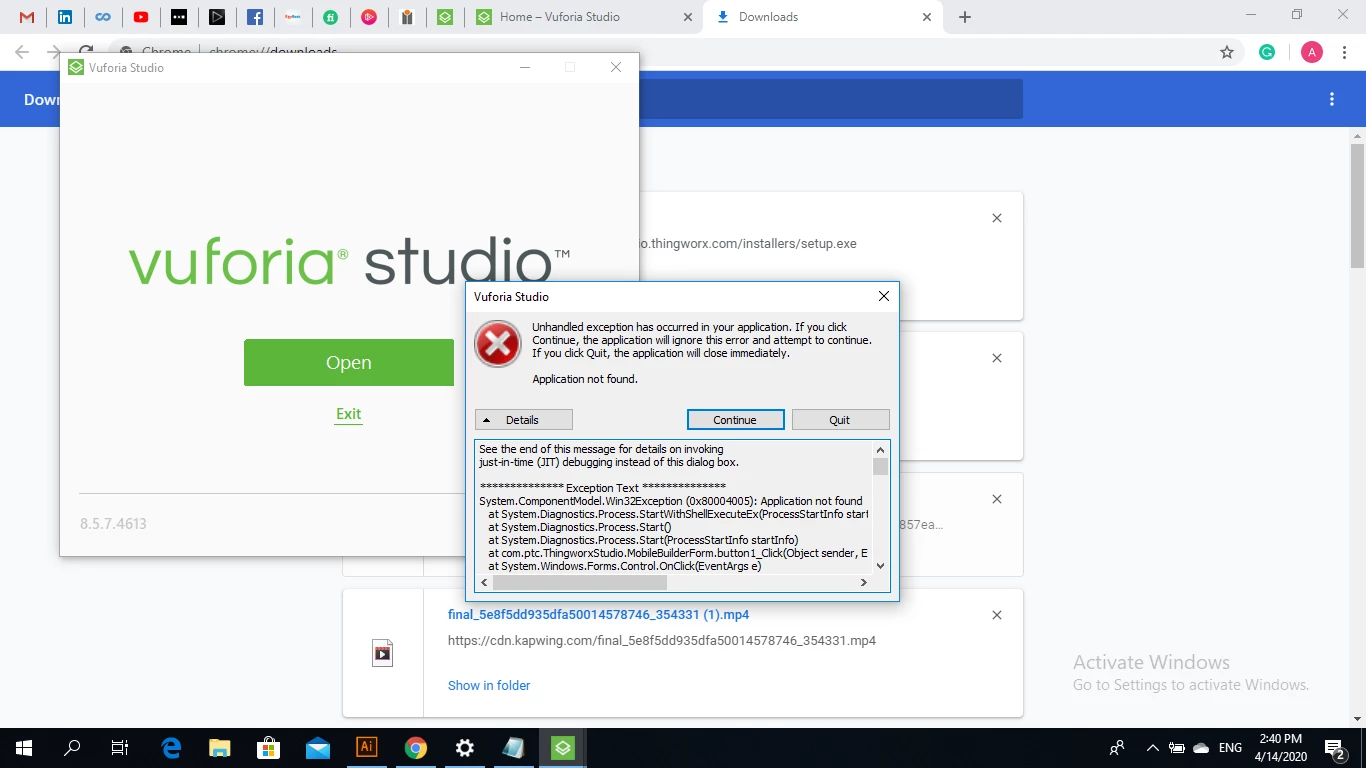Click the Exit link in Vuforia Studio
The height and width of the screenshot is (768, 1366).
(349, 414)
